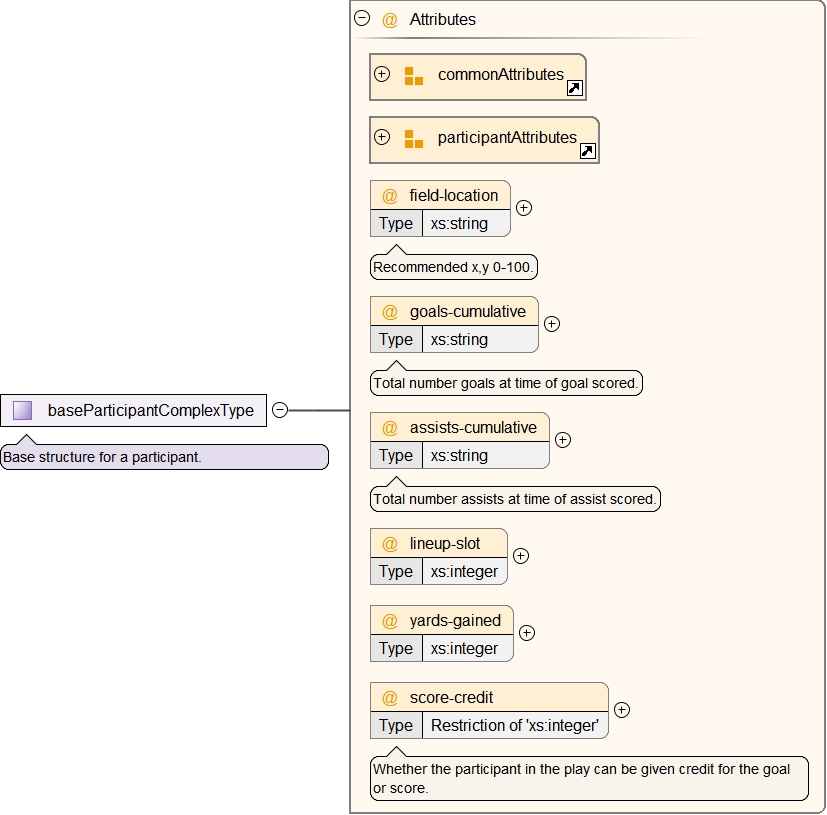Expand the goals-cumulative attribute details
The image size is (827, 815).
pyautogui.click(x=551, y=324)
